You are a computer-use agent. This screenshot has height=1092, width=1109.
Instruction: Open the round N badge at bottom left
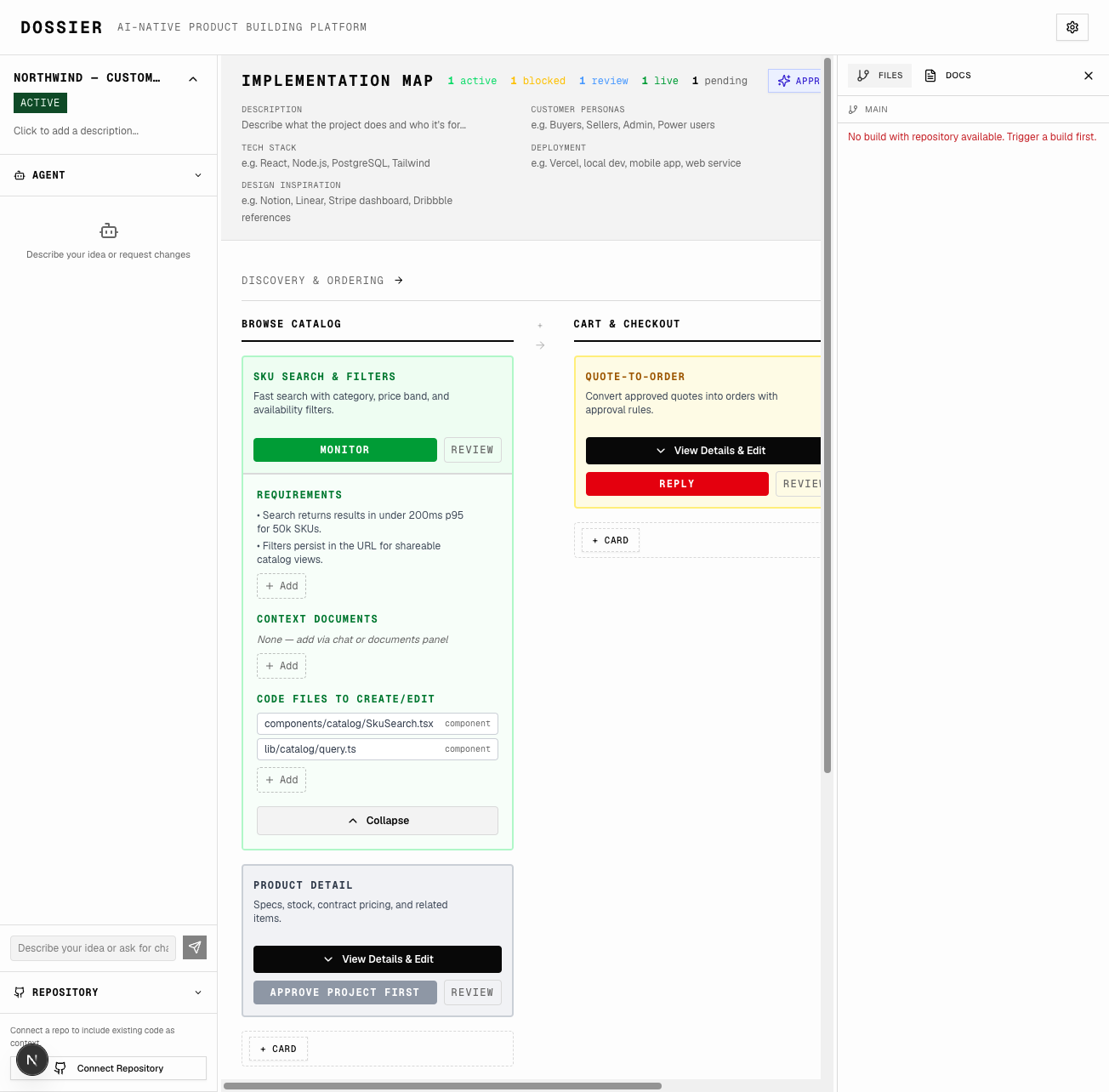pos(32,1060)
